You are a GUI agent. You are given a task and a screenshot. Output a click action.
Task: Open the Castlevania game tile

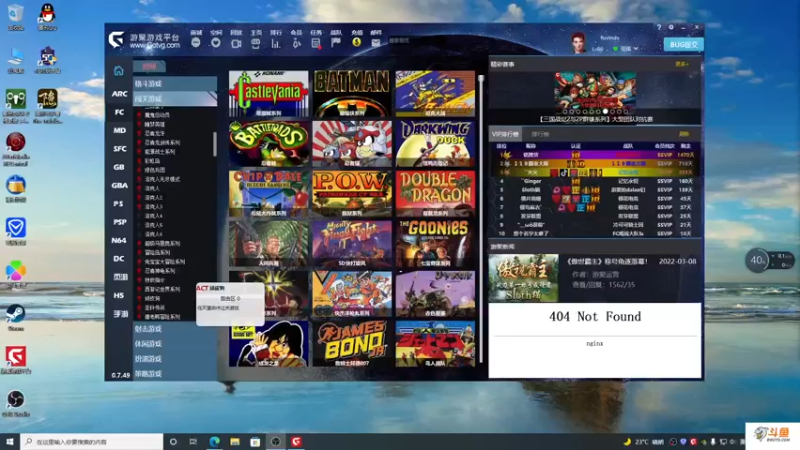coord(268,94)
